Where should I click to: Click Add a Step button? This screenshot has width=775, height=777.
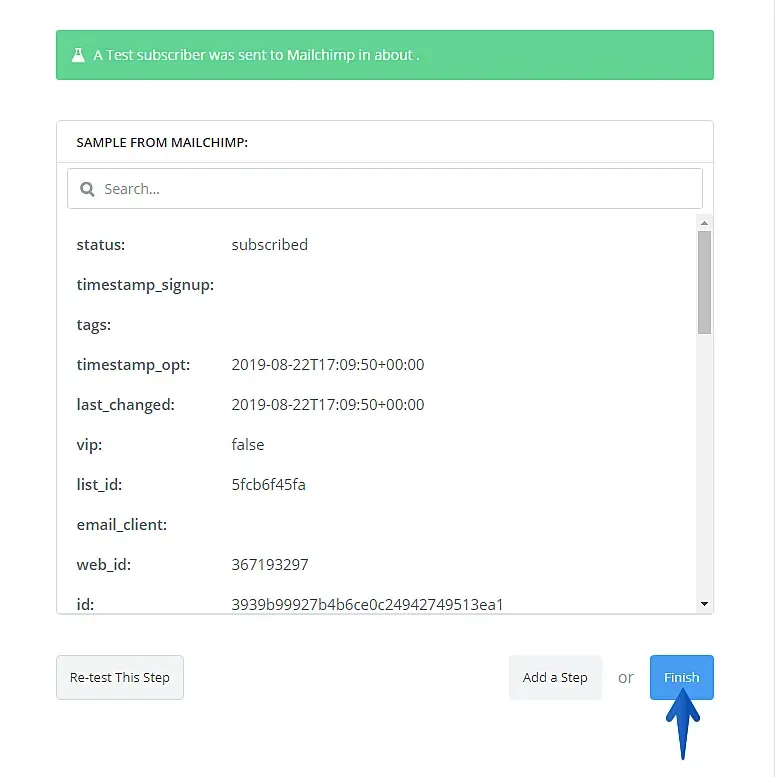555,677
